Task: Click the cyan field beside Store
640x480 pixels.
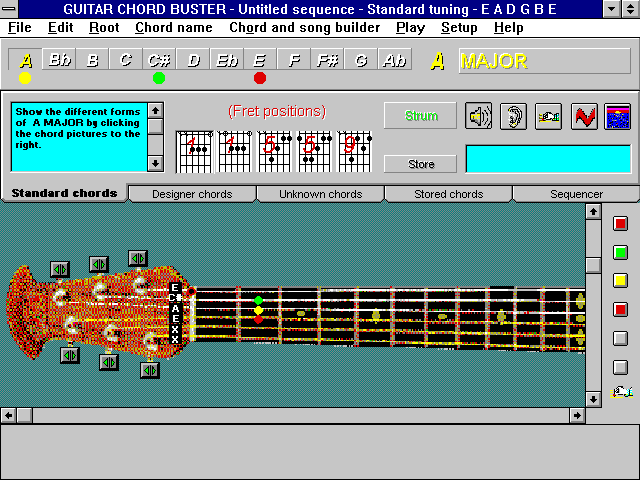Action: tap(548, 160)
